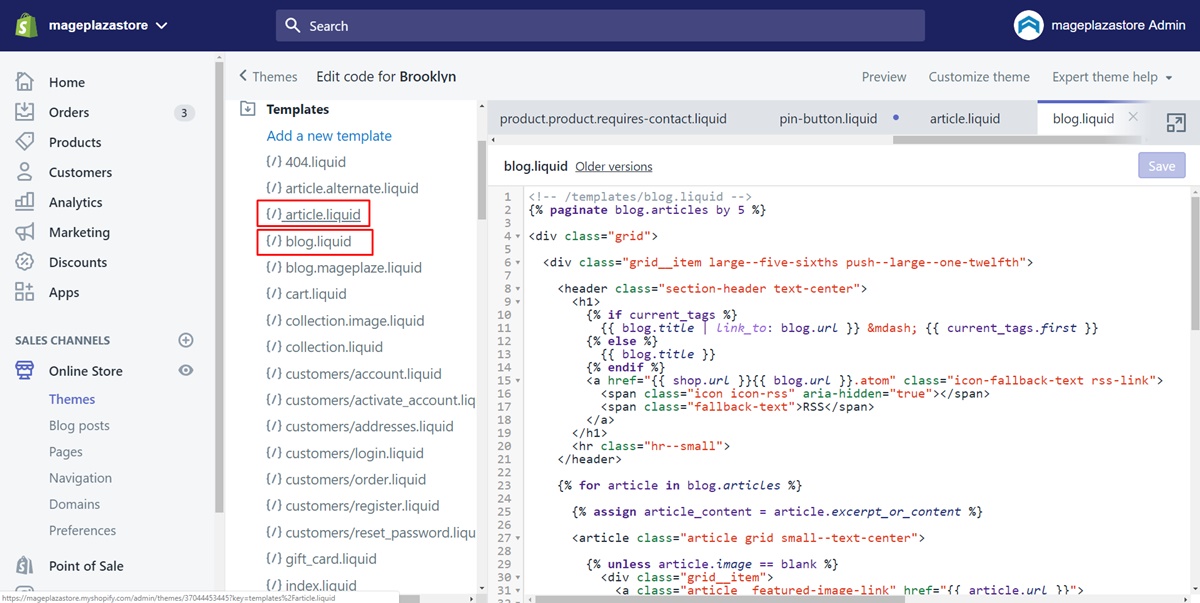
Task: Open Navigation under Online Store
Action: tap(80, 478)
